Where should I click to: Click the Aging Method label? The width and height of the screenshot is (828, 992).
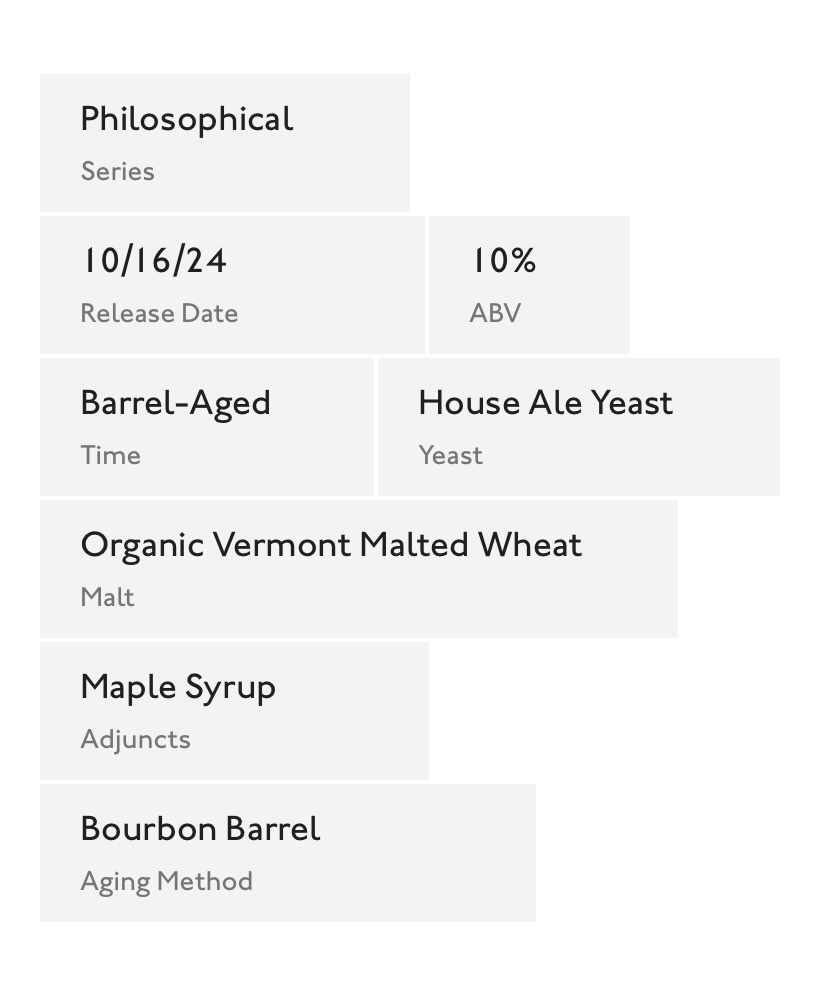166,882
